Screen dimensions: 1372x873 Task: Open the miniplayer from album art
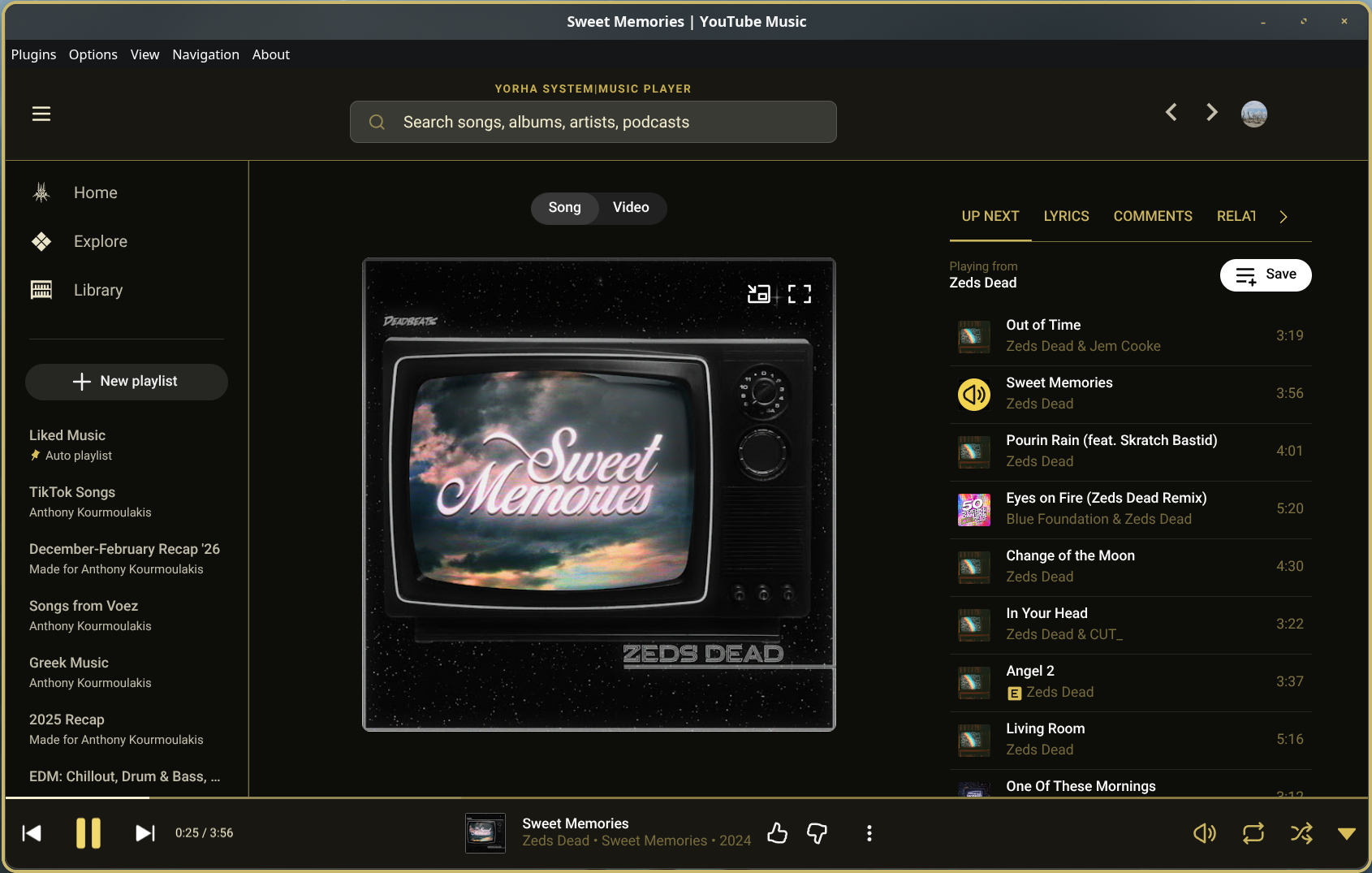point(758,293)
